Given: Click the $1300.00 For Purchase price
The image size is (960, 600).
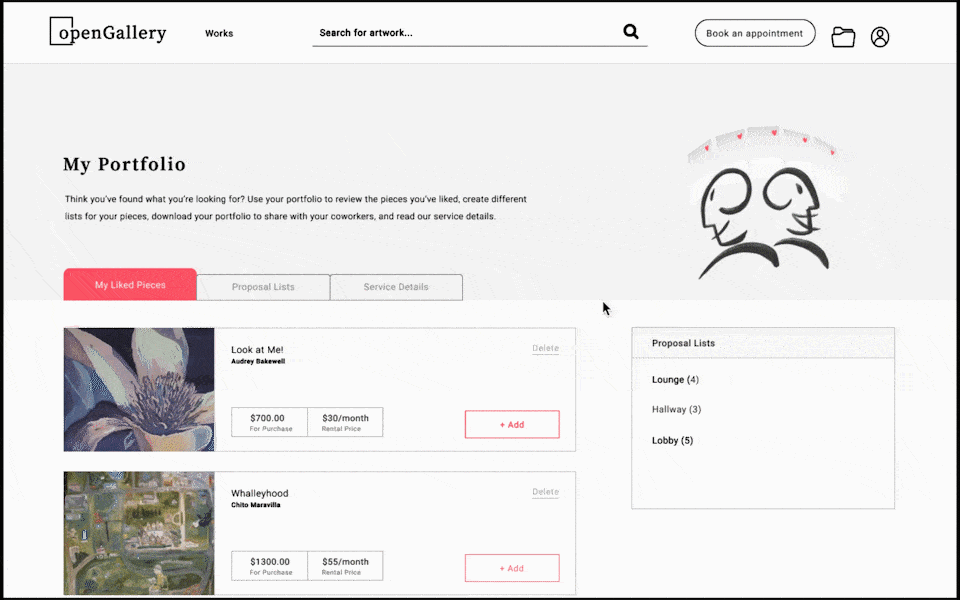Looking at the screenshot, I should point(269,566).
